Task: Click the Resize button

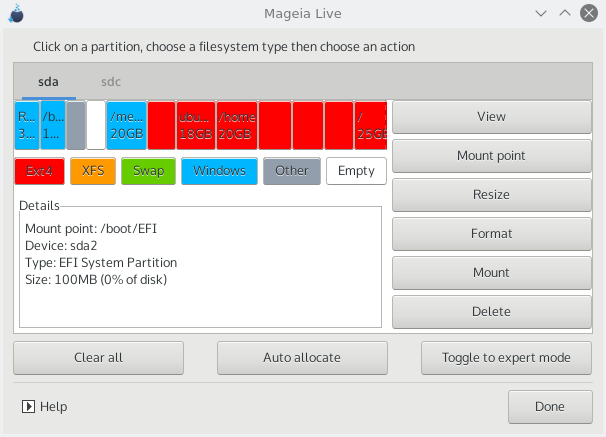Action: tap(491, 195)
